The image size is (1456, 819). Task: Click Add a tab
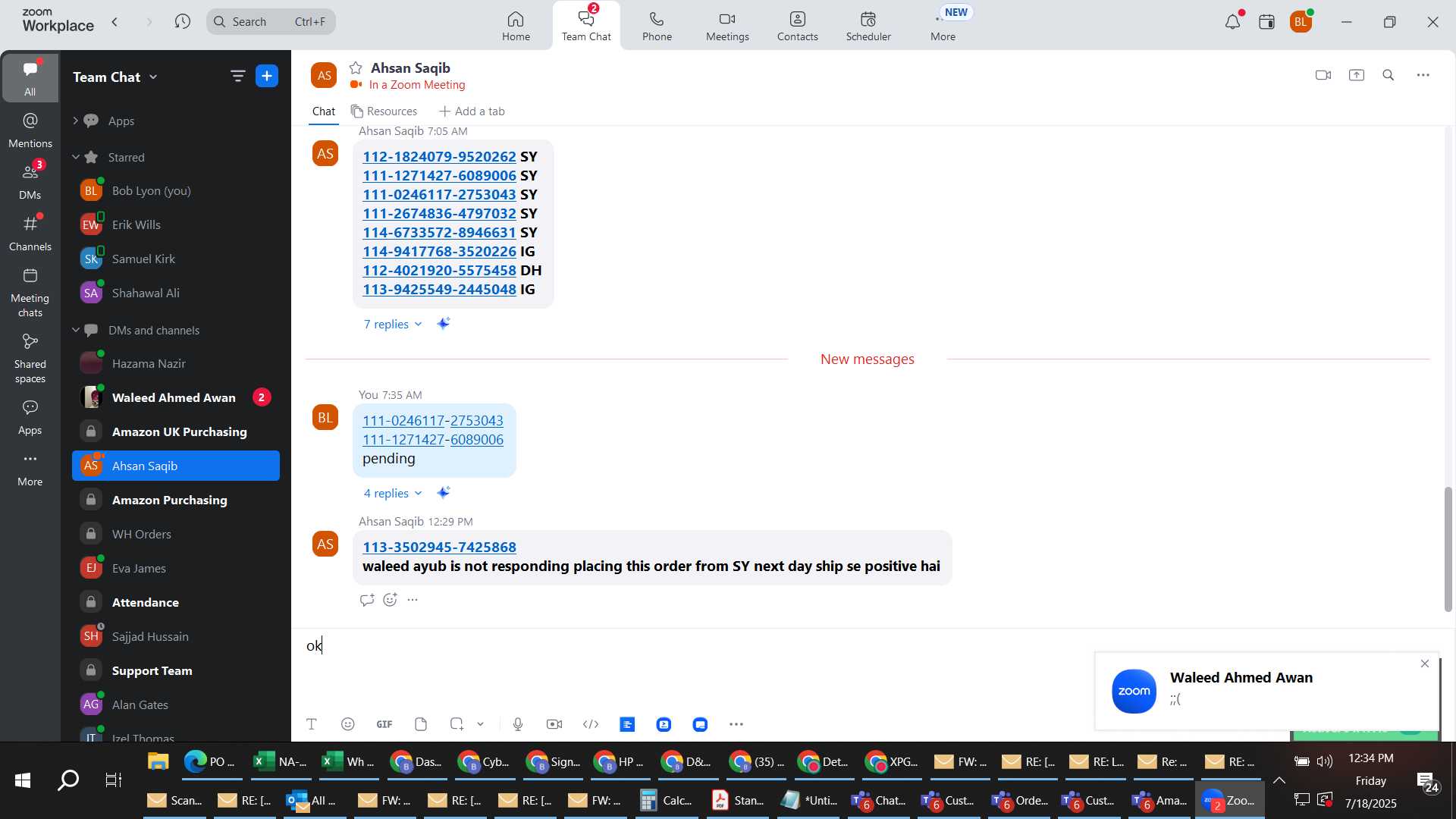[x=472, y=111]
